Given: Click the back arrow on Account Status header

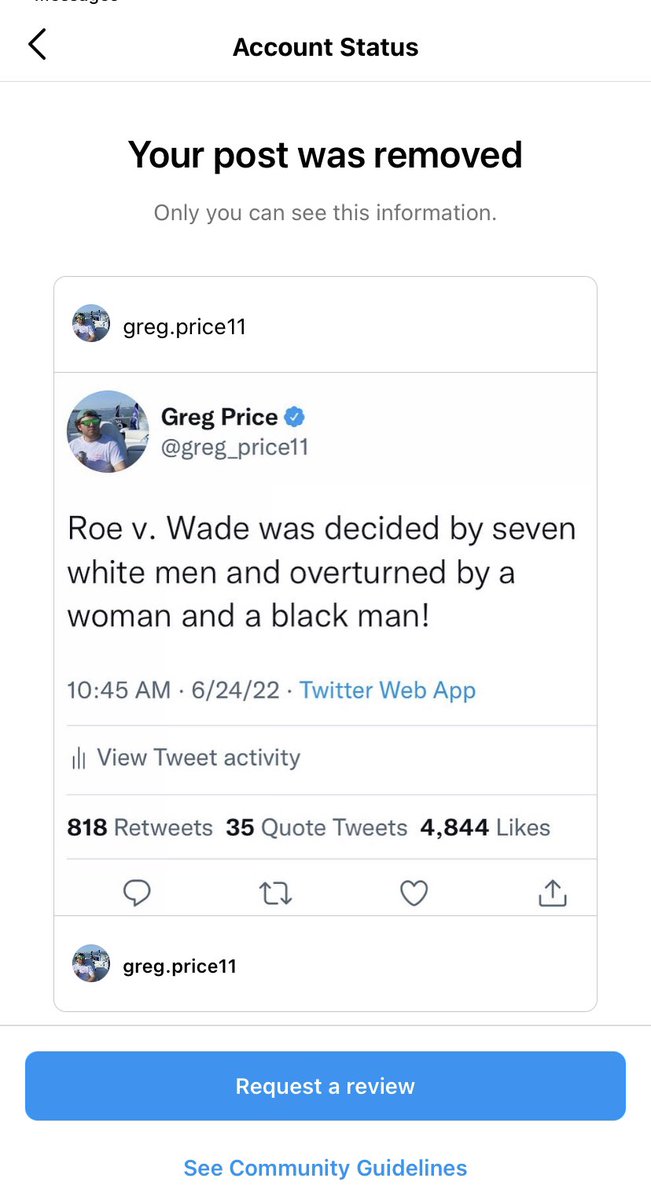Looking at the screenshot, I should [x=39, y=44].
